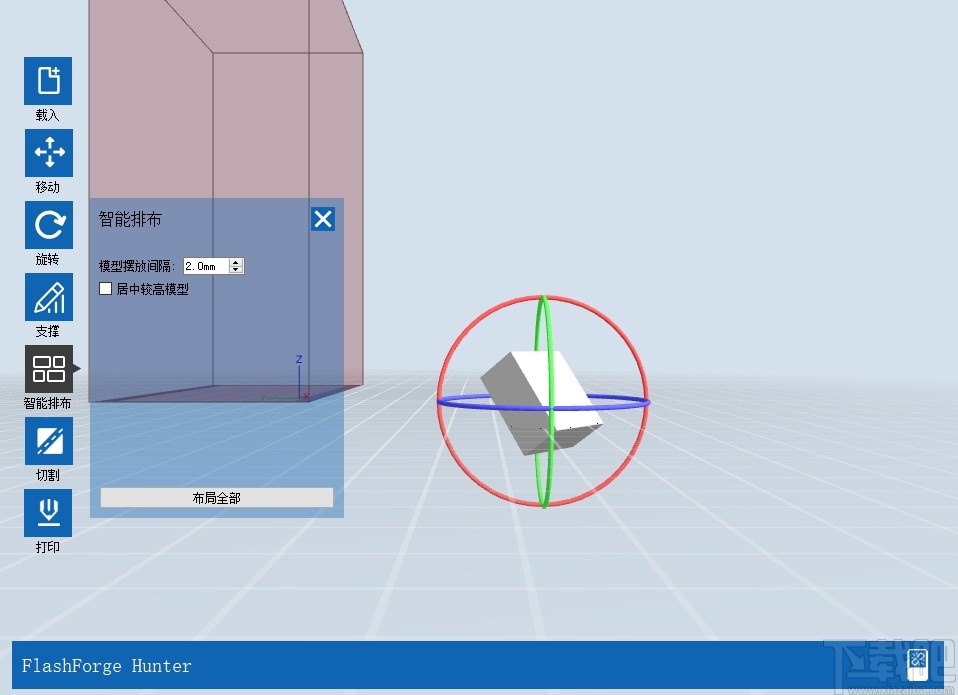Click the printer status icon bottom right
The height and width of the screenshot is (695, 958).
[x=916, y=663]
